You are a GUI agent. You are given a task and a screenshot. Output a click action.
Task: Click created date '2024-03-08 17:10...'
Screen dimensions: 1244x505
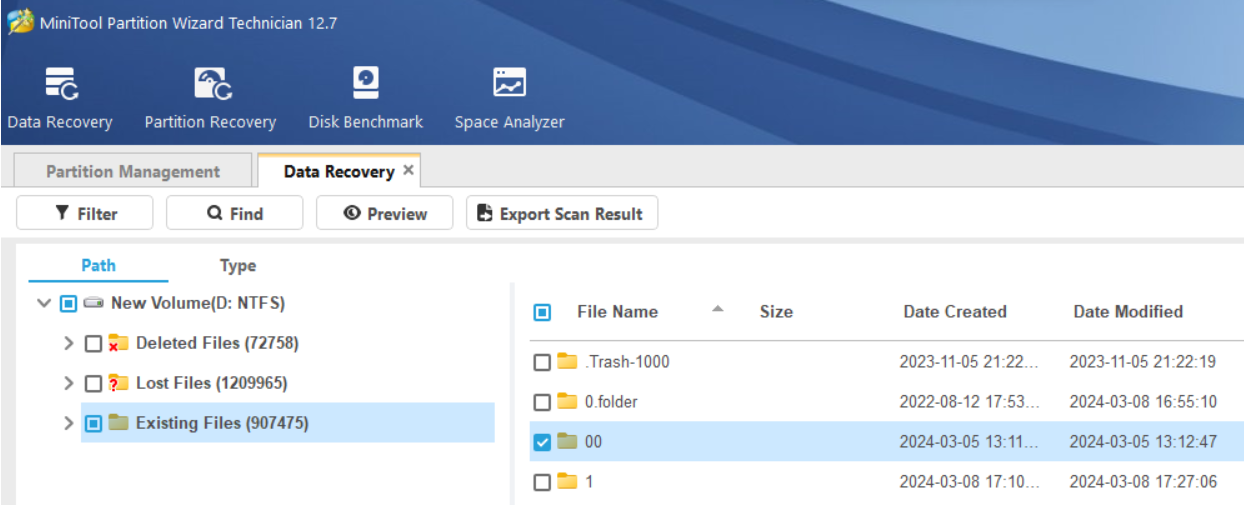pos(969,482)
